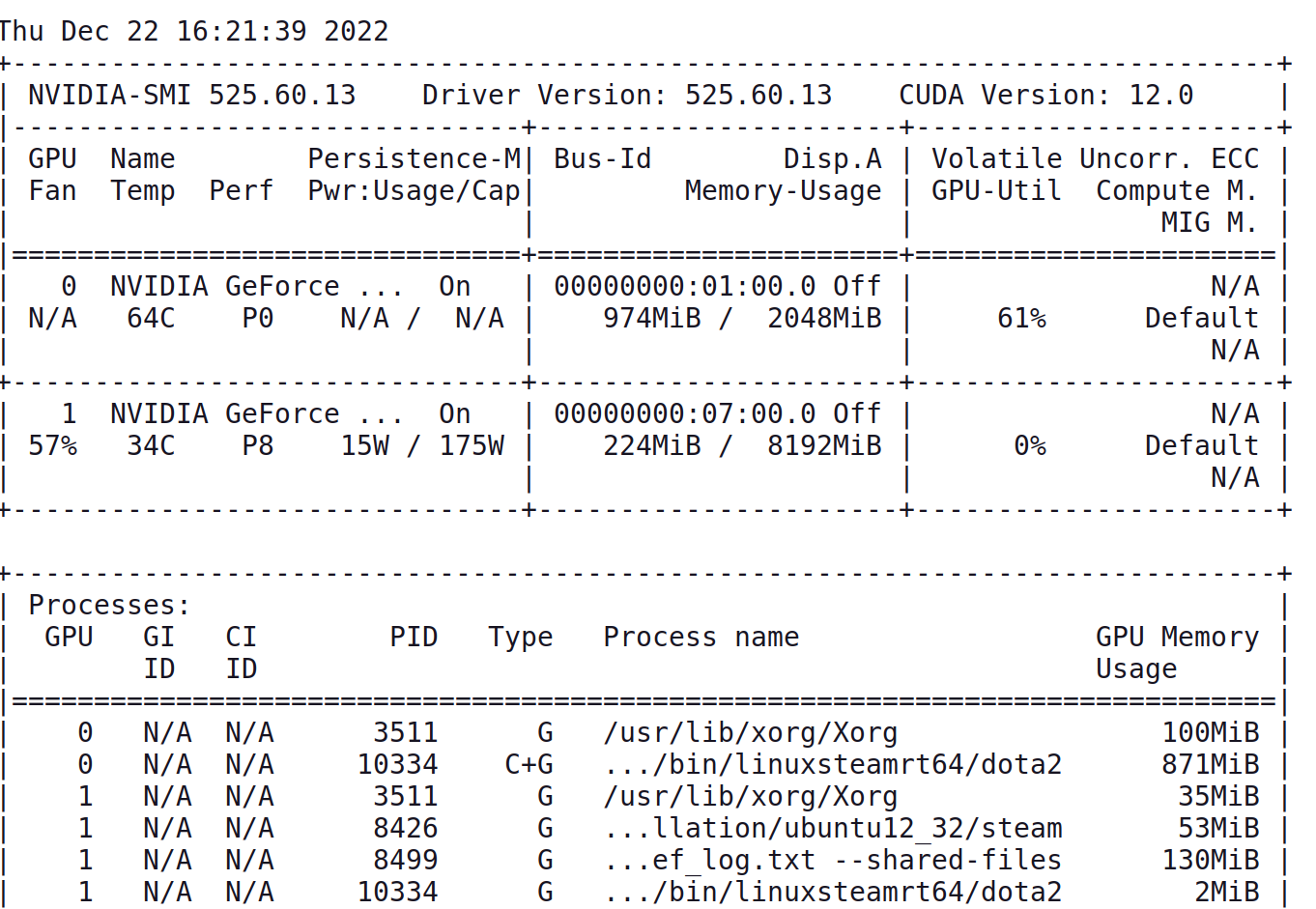This screenshot has width=1316, height=909.
Task: Select the text 'NVIDIA-SMI 525.60.13'
Action: coord(192,95)
